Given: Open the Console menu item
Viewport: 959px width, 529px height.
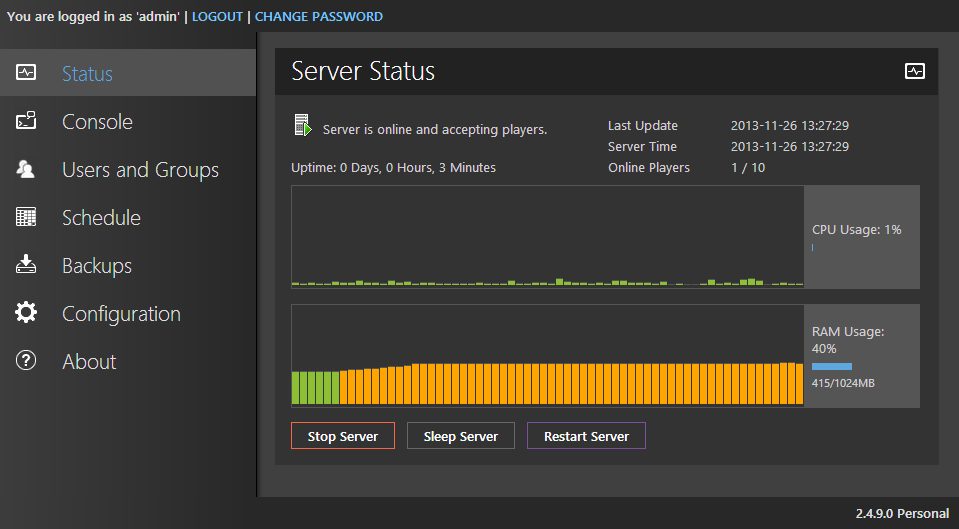Looking at the screenshot, I should click(x=97, y=122).
